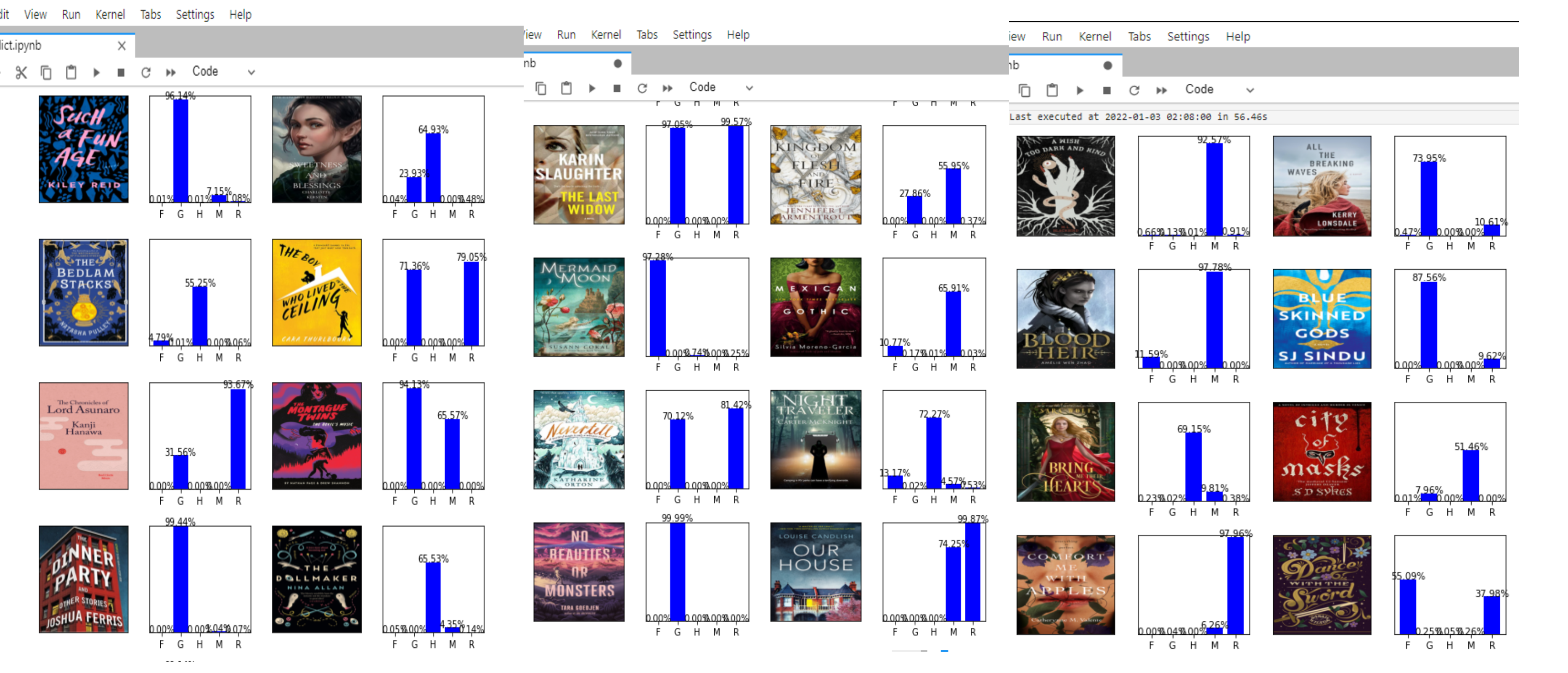This screenshot has height=673, width=1568.
Task: Cut cell in left notebook toolbar
Action: point(21,72)
